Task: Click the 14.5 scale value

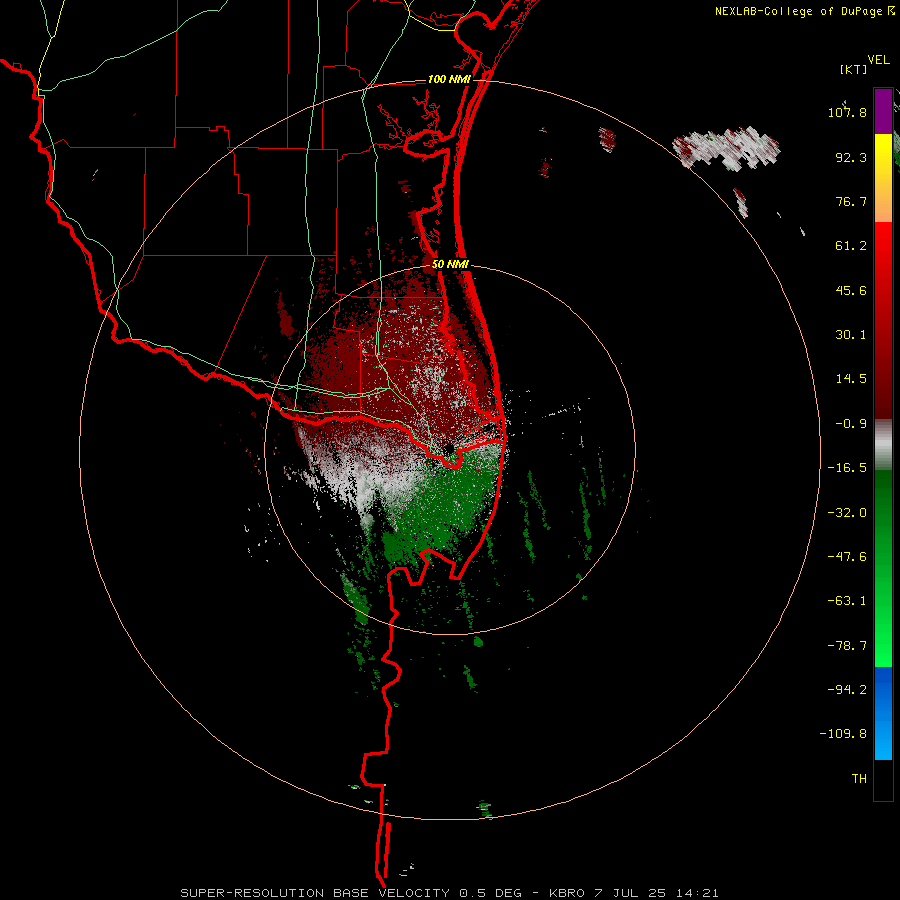Action: (851, 379)
